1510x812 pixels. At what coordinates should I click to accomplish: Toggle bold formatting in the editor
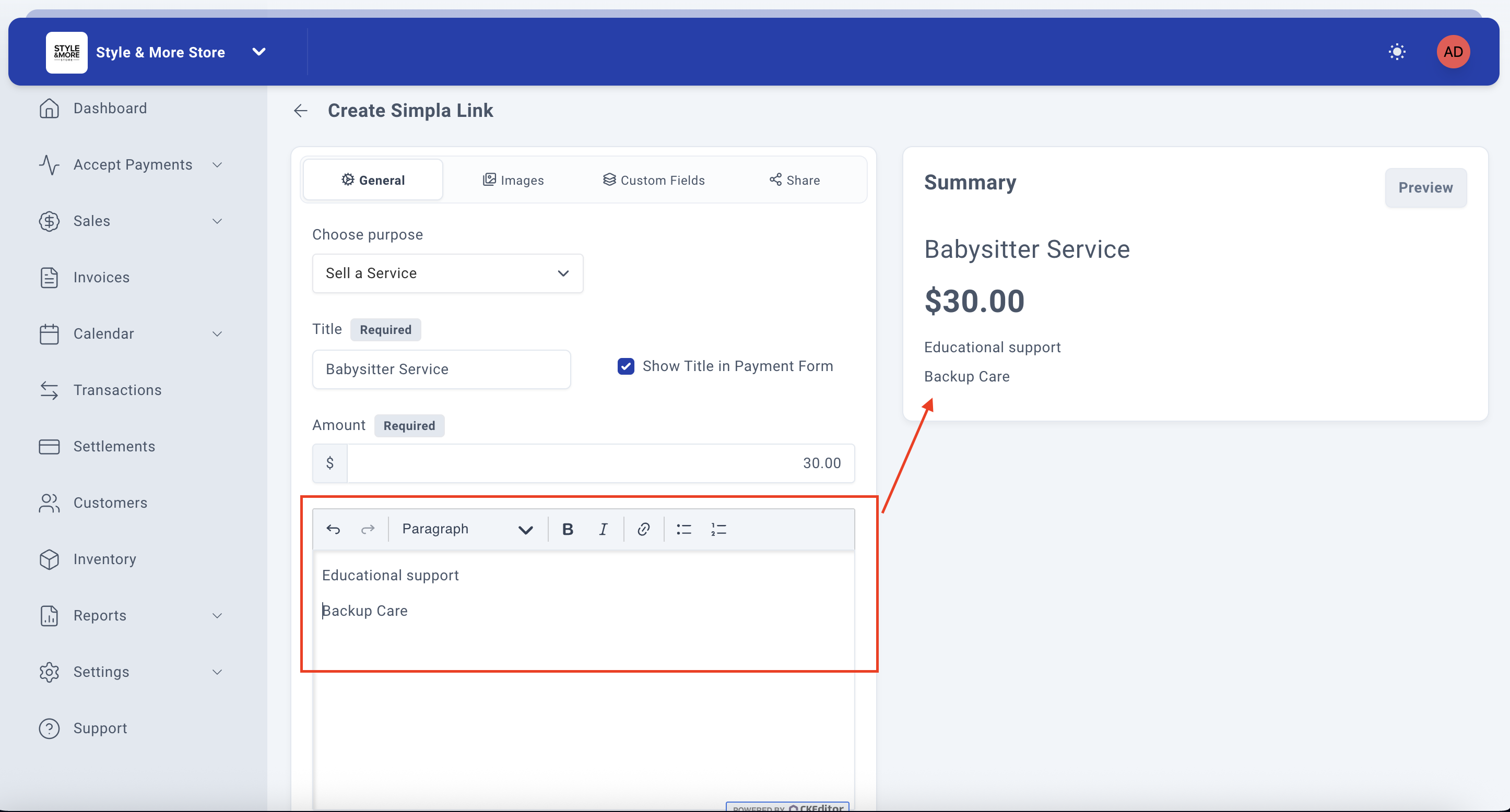(x=567, y=529)
